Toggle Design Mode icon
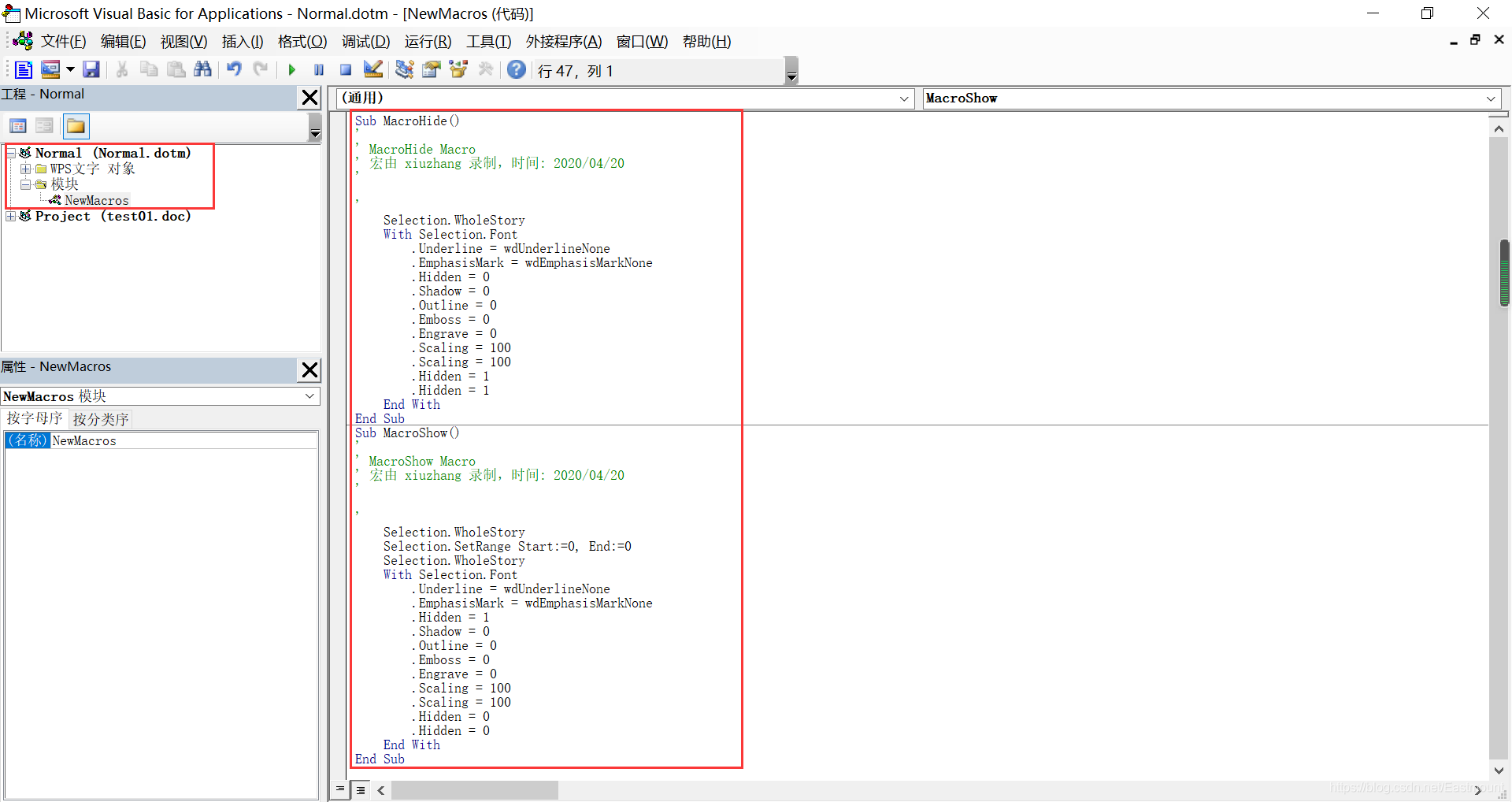 (x=373, y=70)
